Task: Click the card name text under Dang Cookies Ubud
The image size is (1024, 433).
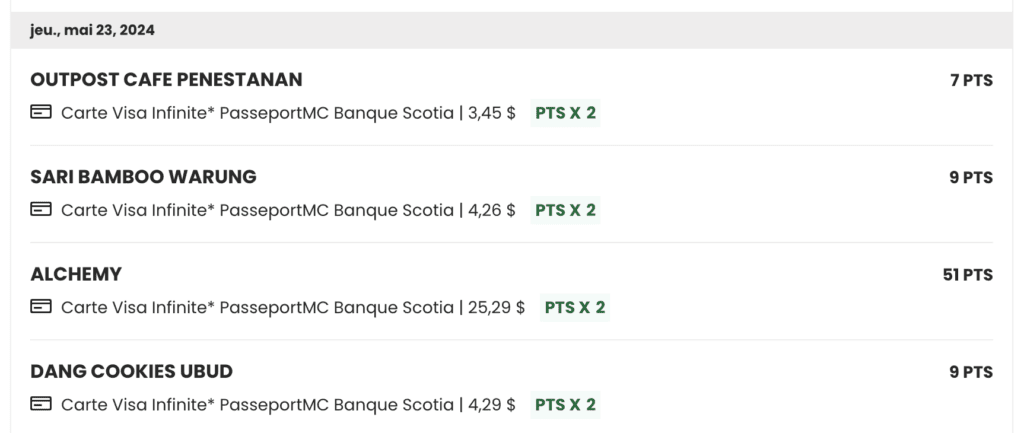Action: 257,404
